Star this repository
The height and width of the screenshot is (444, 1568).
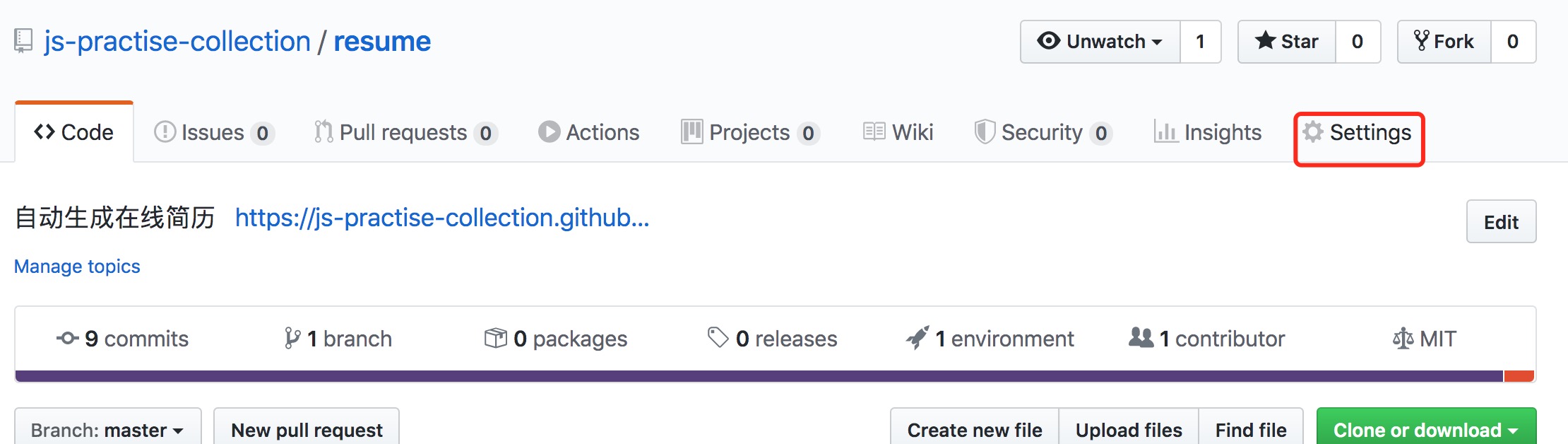tap(1287, 42)
